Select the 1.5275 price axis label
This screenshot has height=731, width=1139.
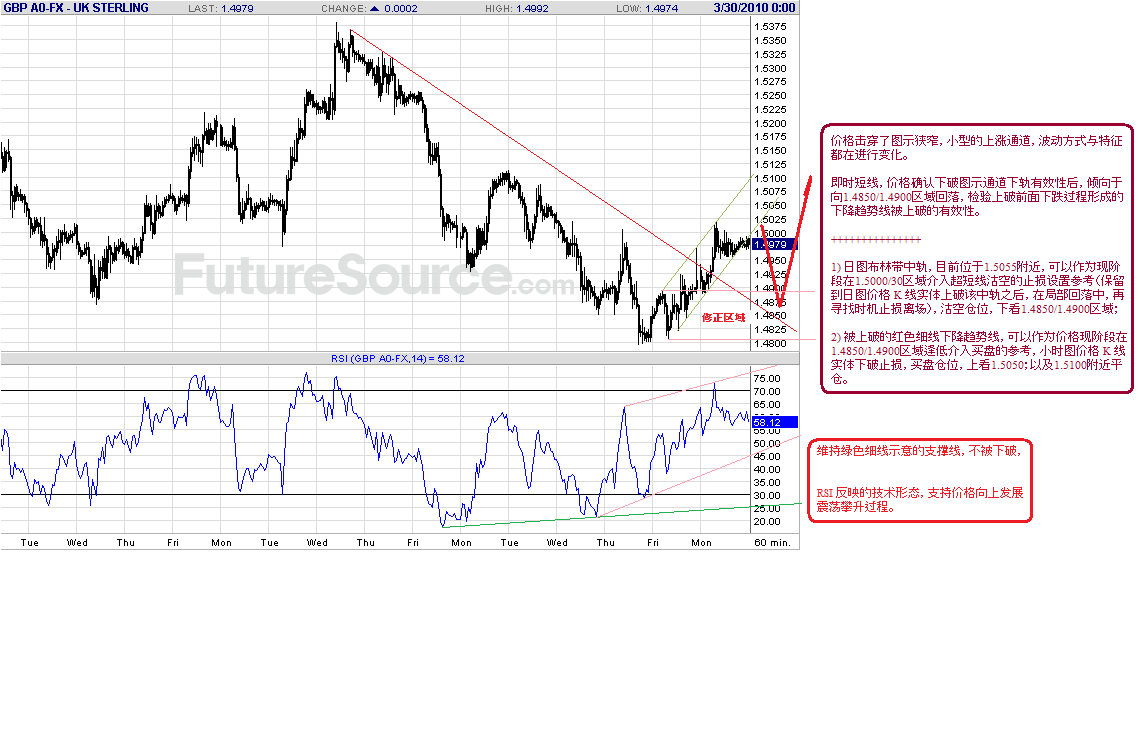coord(770,82)
